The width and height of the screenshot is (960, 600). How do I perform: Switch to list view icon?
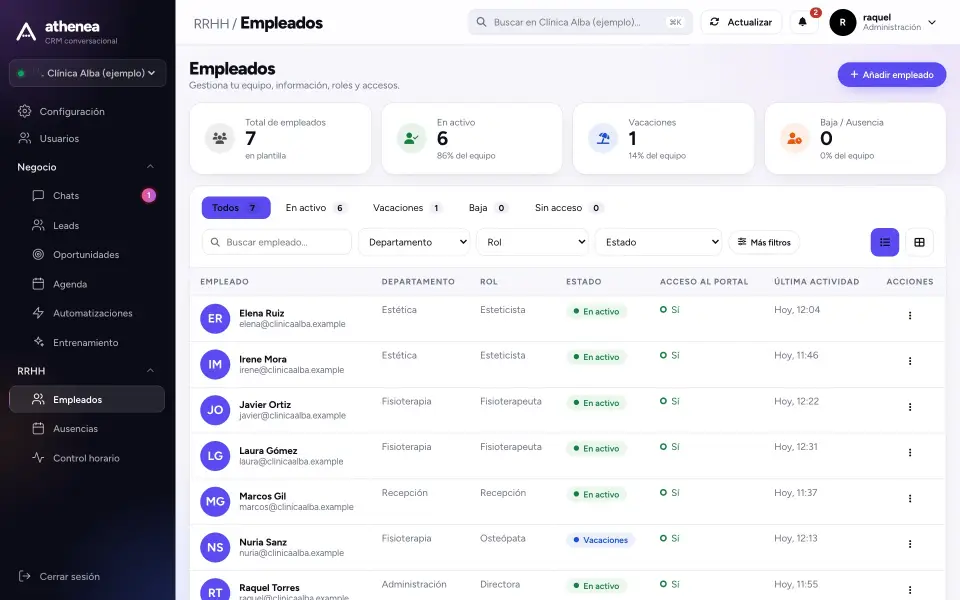[885, 242]
